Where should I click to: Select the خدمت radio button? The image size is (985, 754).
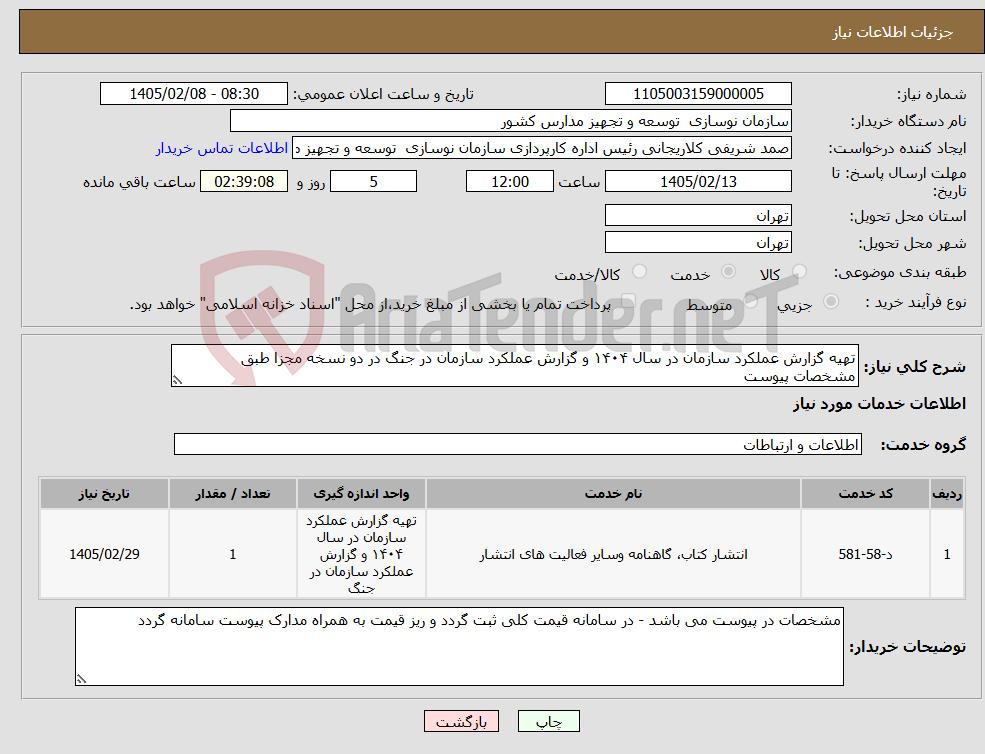click(728, 271)
